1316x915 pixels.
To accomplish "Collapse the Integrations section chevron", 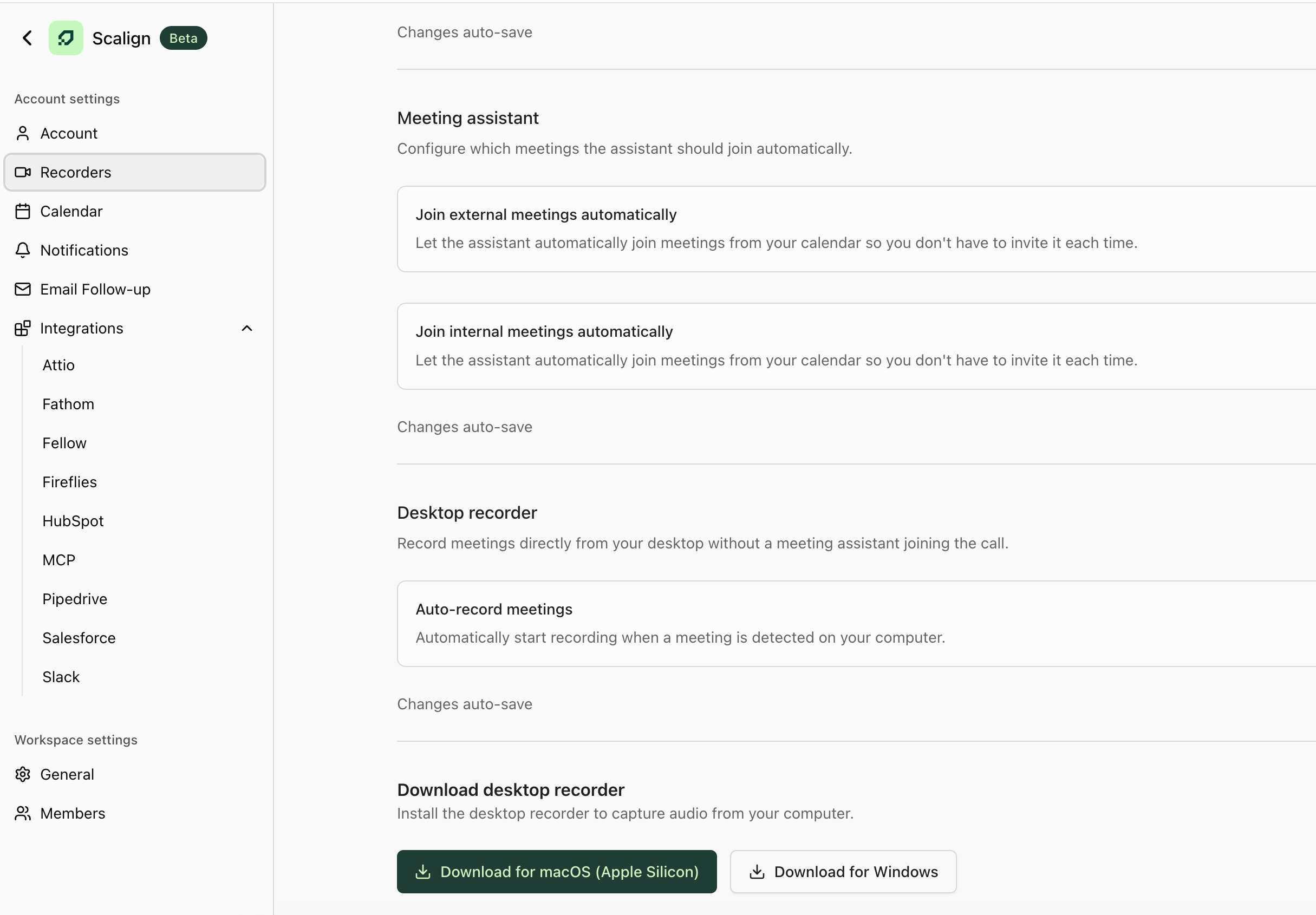I will coord(247,328).
